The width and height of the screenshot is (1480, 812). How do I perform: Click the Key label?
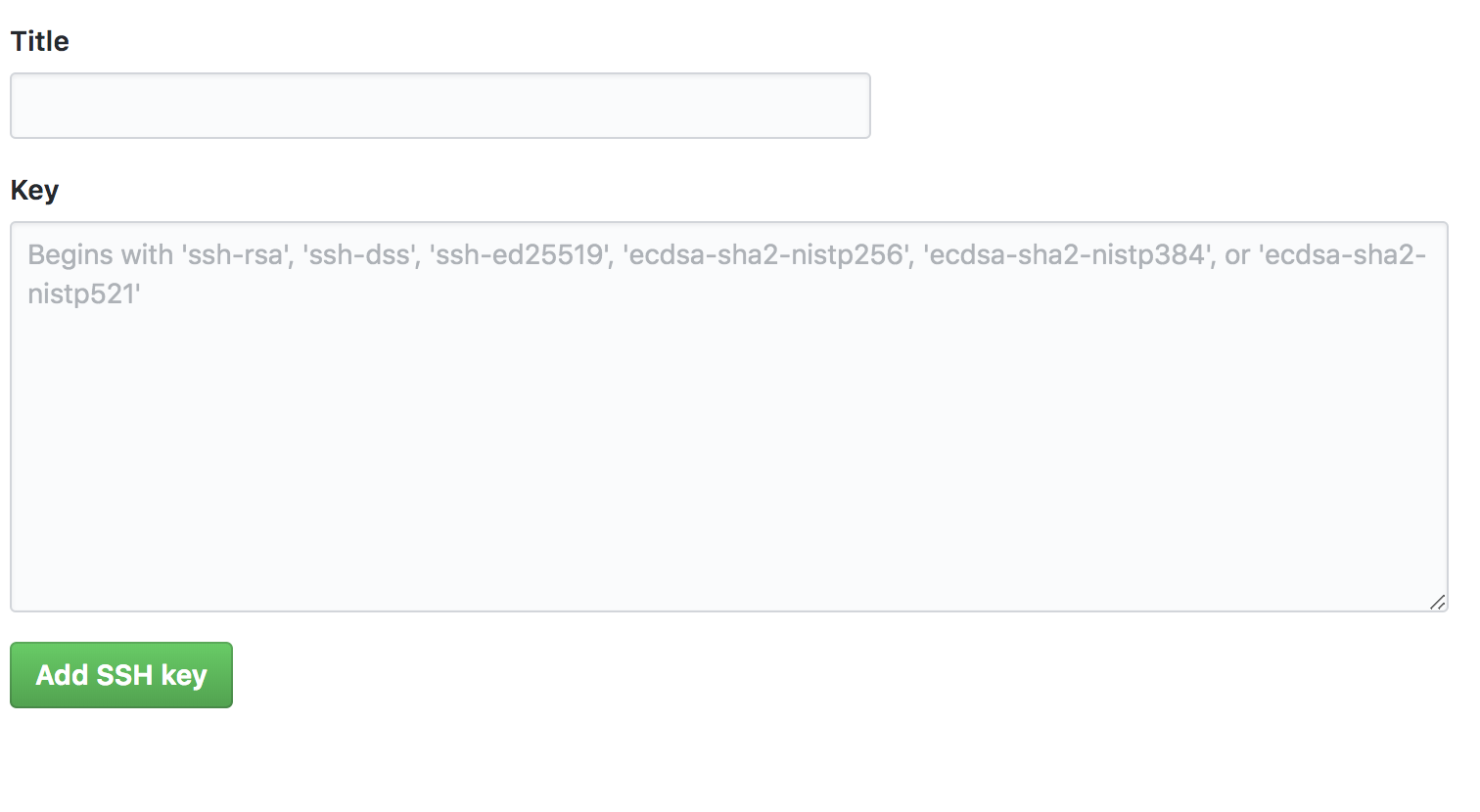(x=34, y=190)
